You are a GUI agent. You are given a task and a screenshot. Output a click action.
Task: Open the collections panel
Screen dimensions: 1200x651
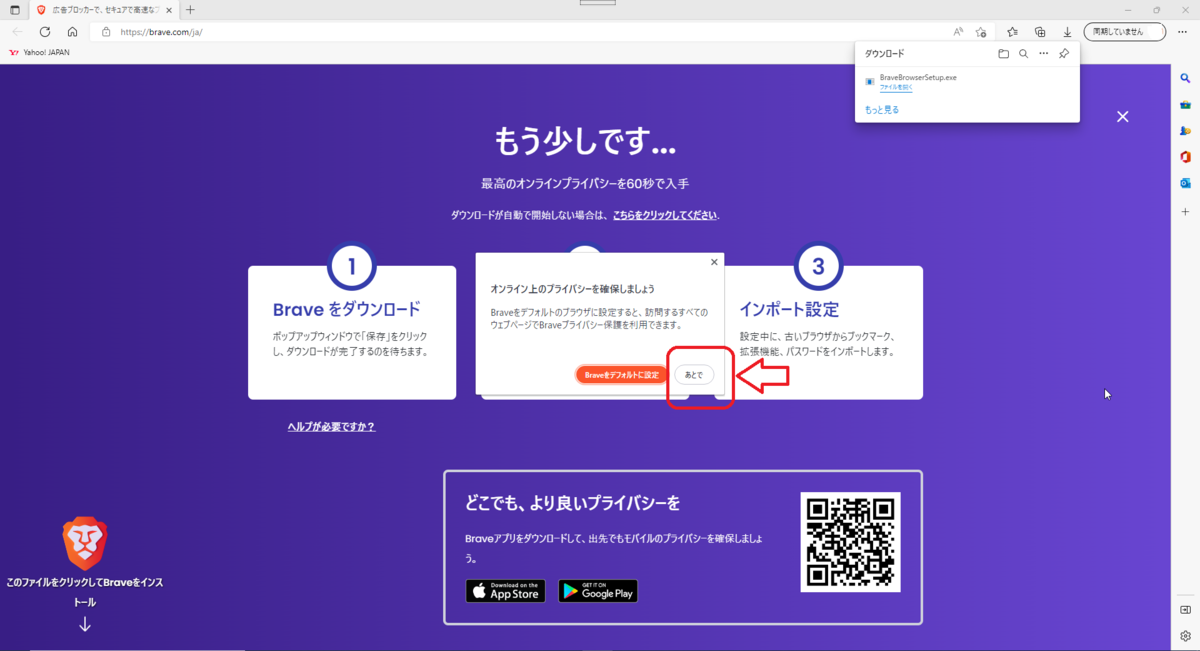1040,32
